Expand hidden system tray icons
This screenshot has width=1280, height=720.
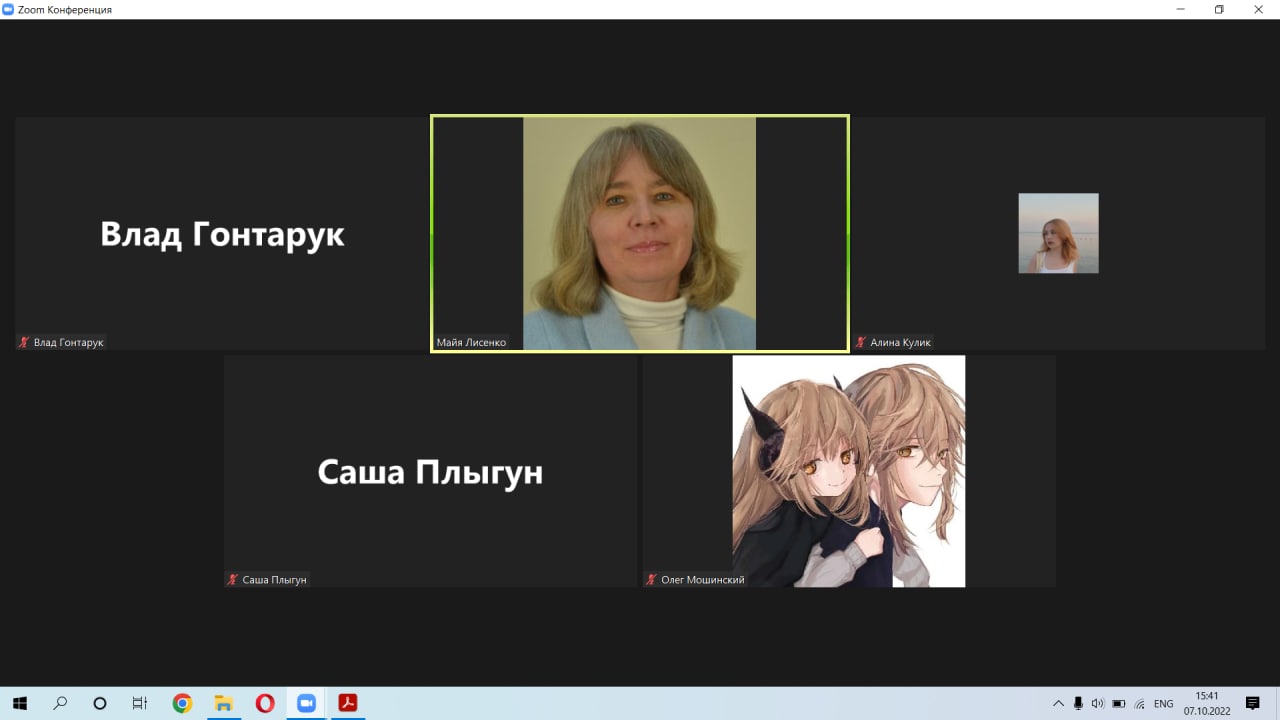point(1058,703)
